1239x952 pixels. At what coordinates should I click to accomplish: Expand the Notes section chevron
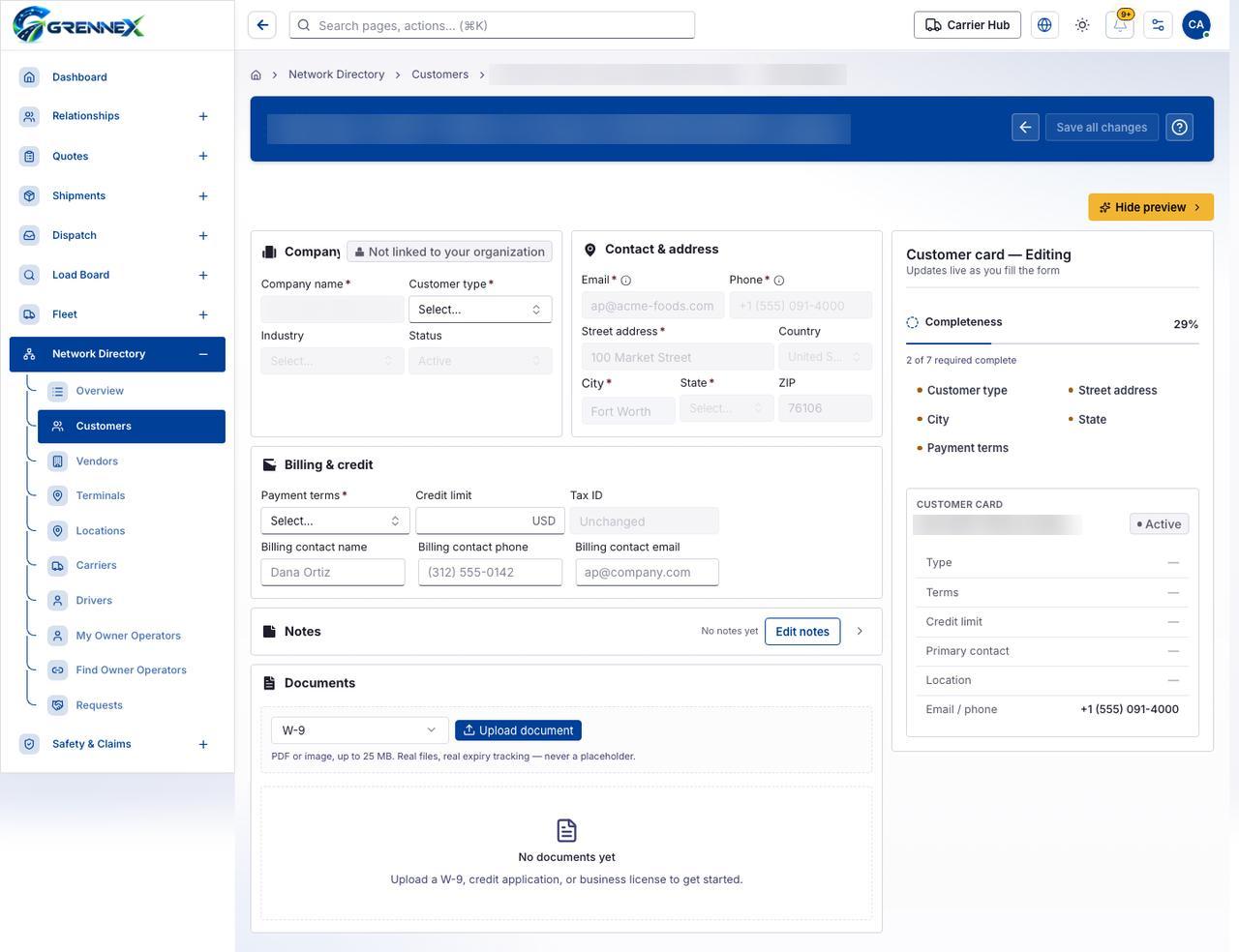[860, 632]
